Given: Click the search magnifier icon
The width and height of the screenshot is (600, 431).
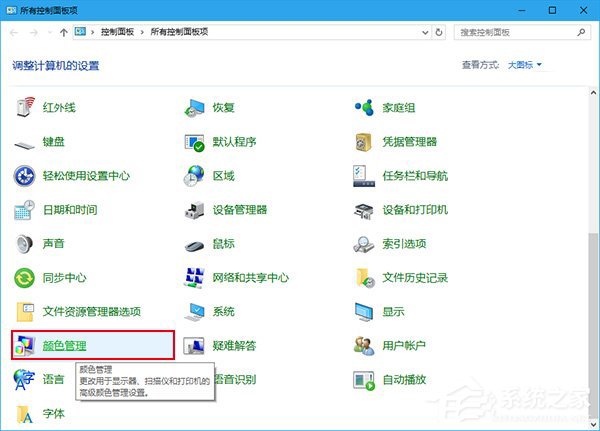Looking at the screenshot, I should point(581,33).
